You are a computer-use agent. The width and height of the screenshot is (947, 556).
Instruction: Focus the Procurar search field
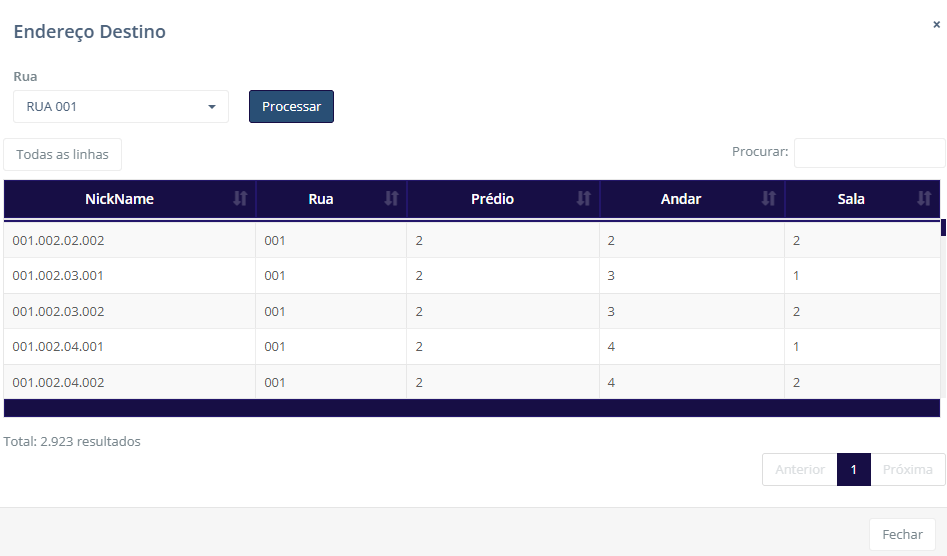coord(869,153)
